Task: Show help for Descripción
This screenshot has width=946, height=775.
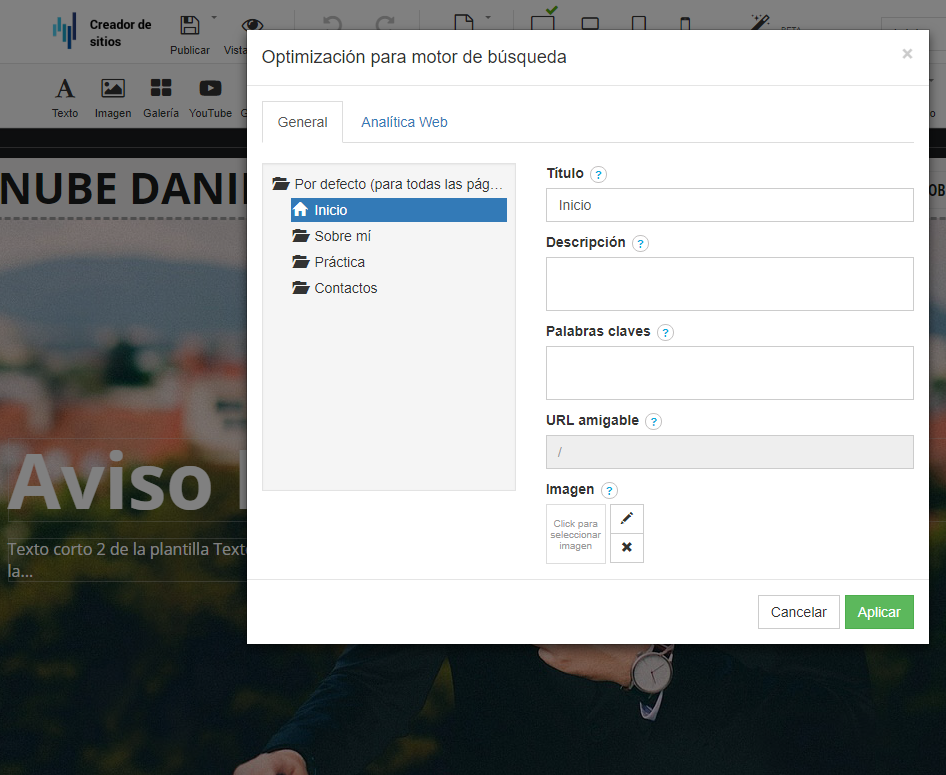Action: [x=640, y=244]
